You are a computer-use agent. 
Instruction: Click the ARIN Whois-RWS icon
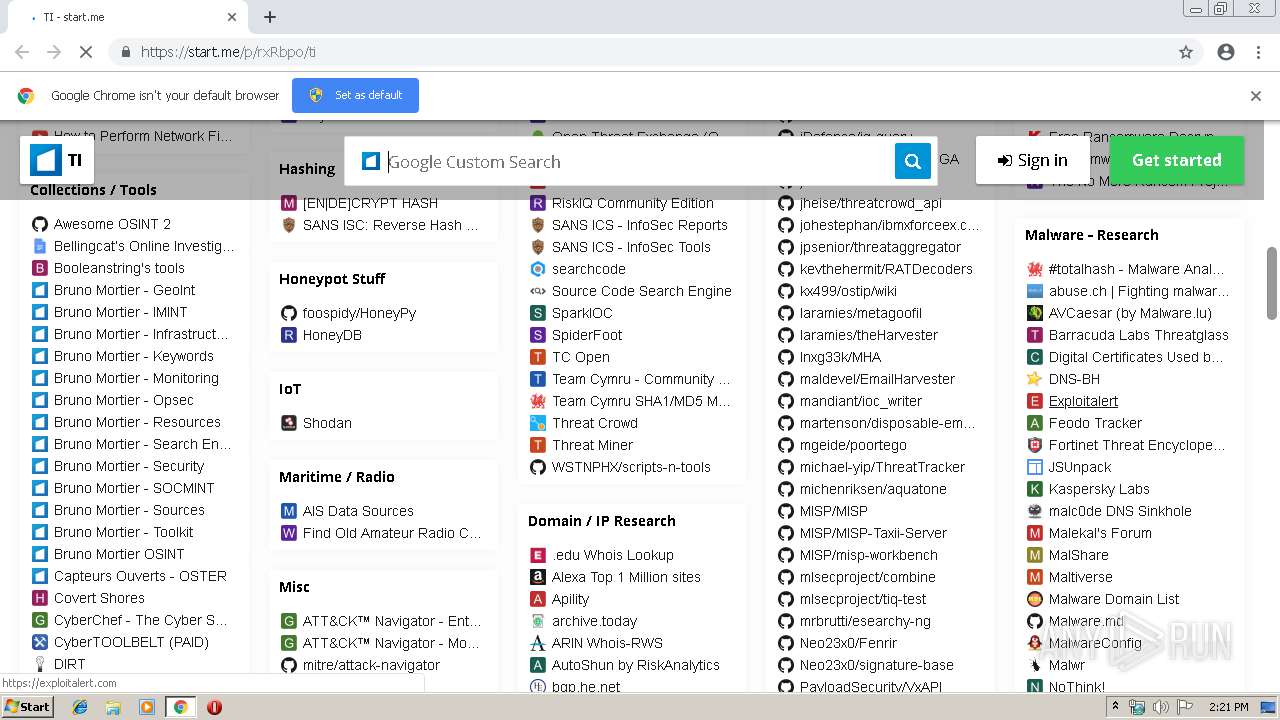pos(538,643)
